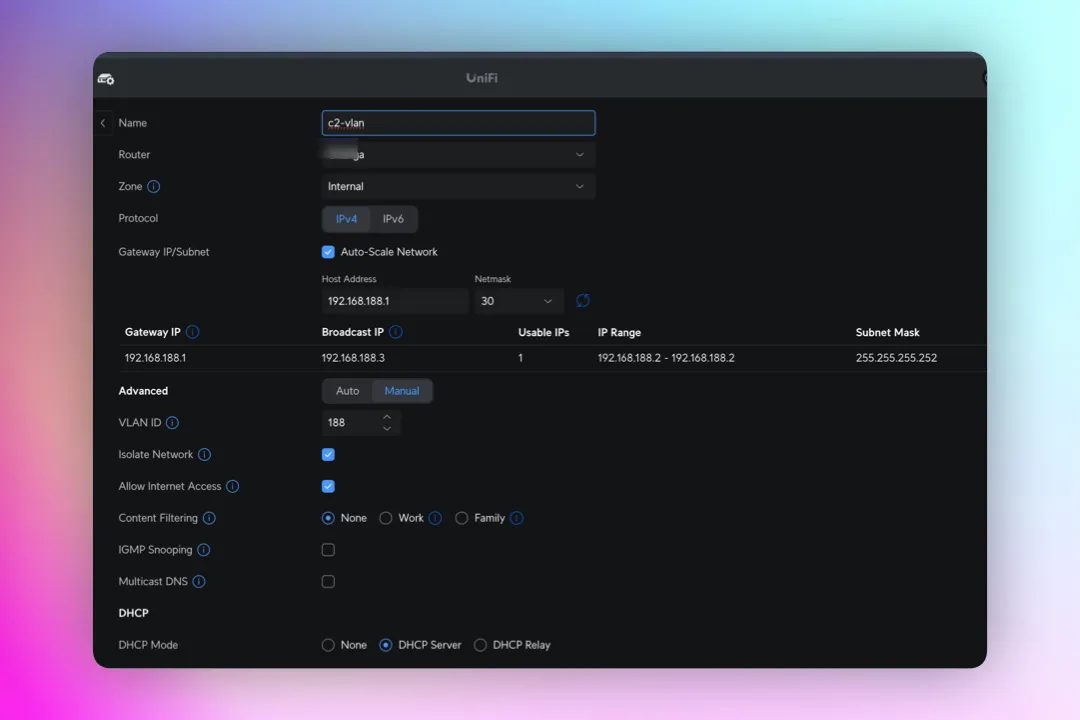Screen dimensions: 1080x720
Task: Click the Multicast DNS info icon
Action: [x=198, y=581]
